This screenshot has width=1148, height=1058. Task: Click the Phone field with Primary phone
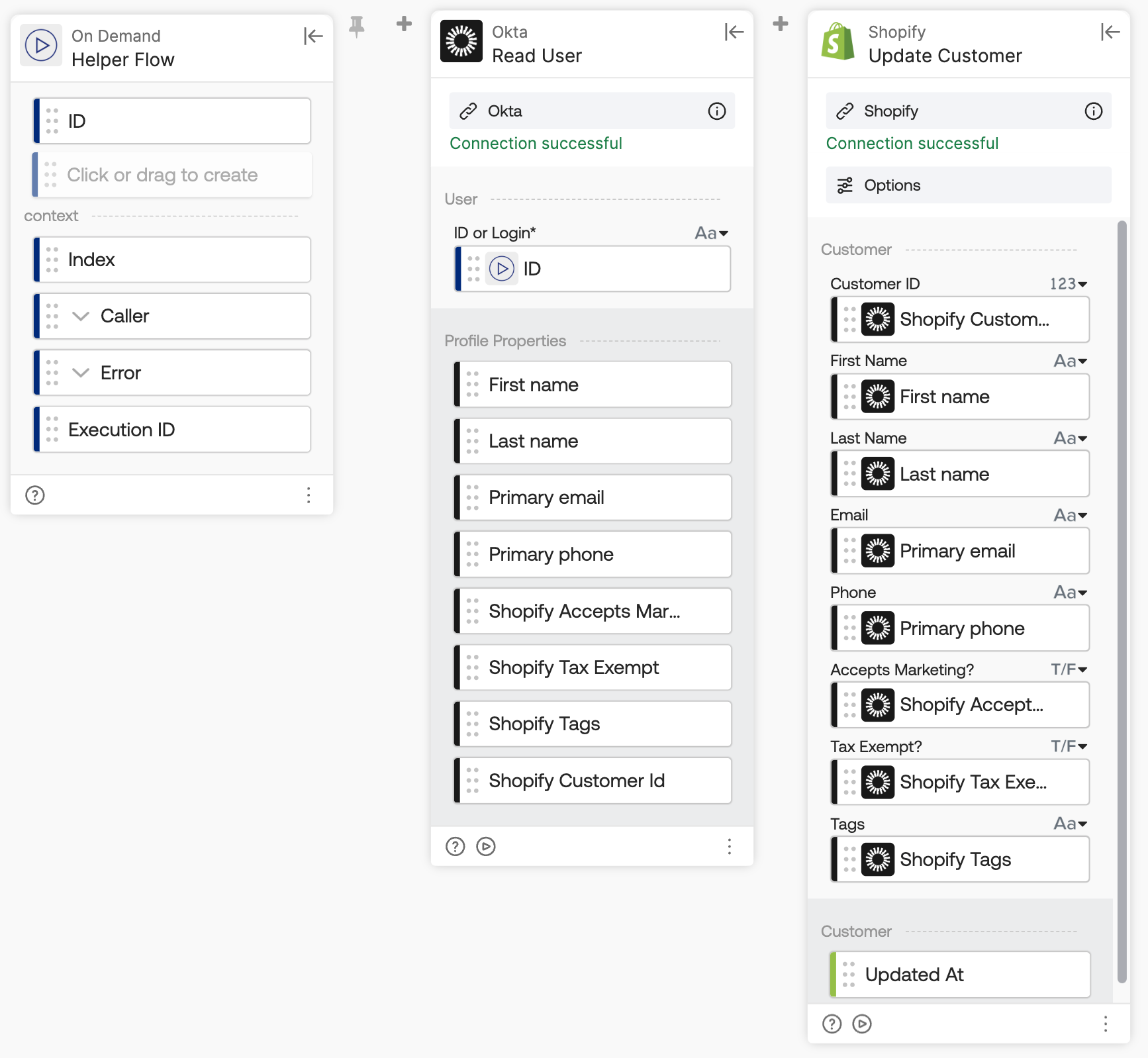click(960, 628)
